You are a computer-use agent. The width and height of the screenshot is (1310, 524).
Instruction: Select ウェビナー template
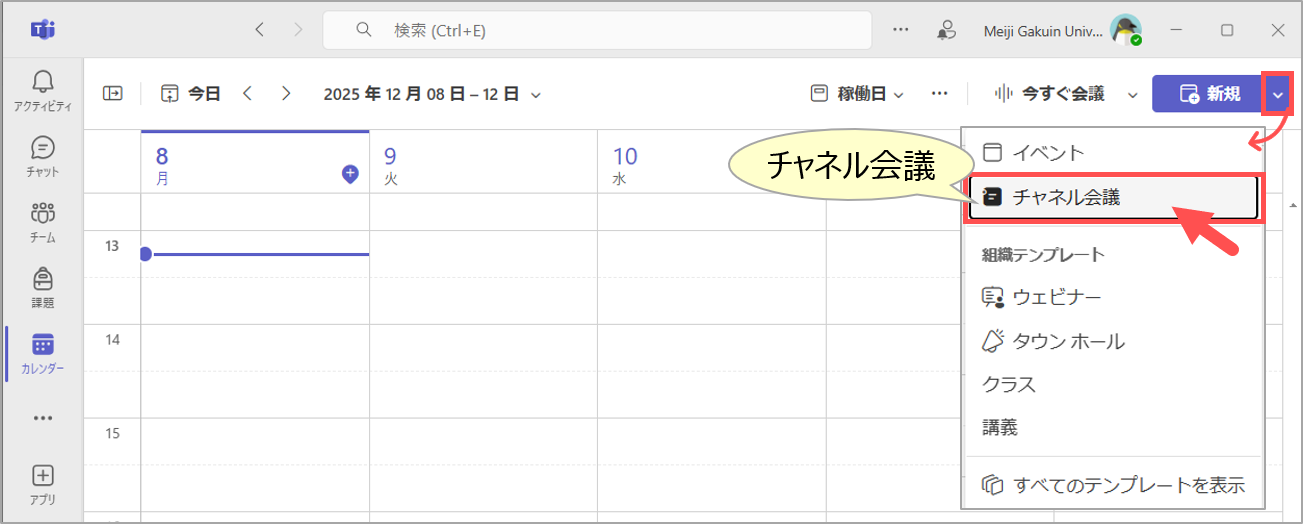tap(1056, 297)
